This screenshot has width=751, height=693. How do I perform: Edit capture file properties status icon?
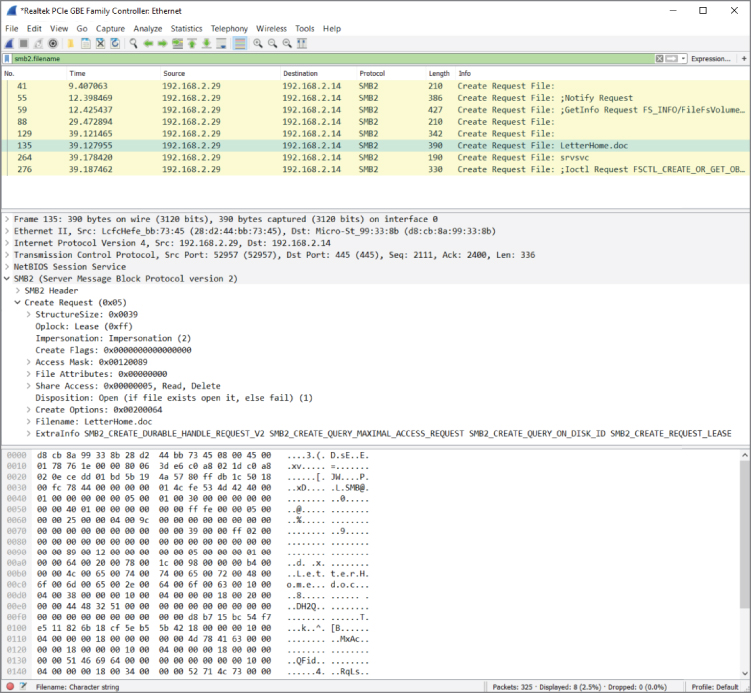coord(23,686)
